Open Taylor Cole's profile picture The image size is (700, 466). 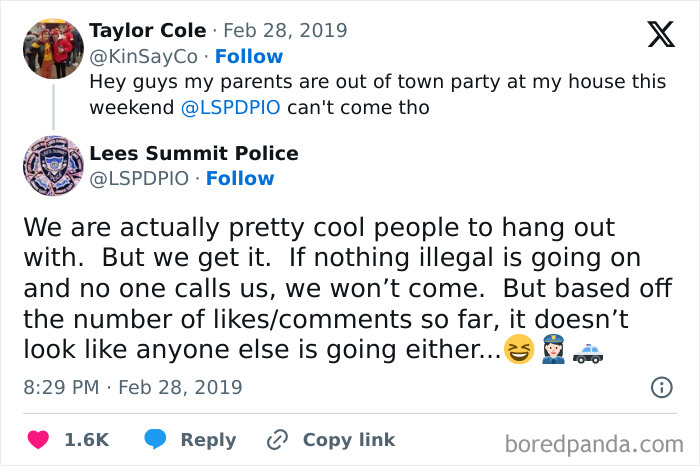click(x=52, y=48)
